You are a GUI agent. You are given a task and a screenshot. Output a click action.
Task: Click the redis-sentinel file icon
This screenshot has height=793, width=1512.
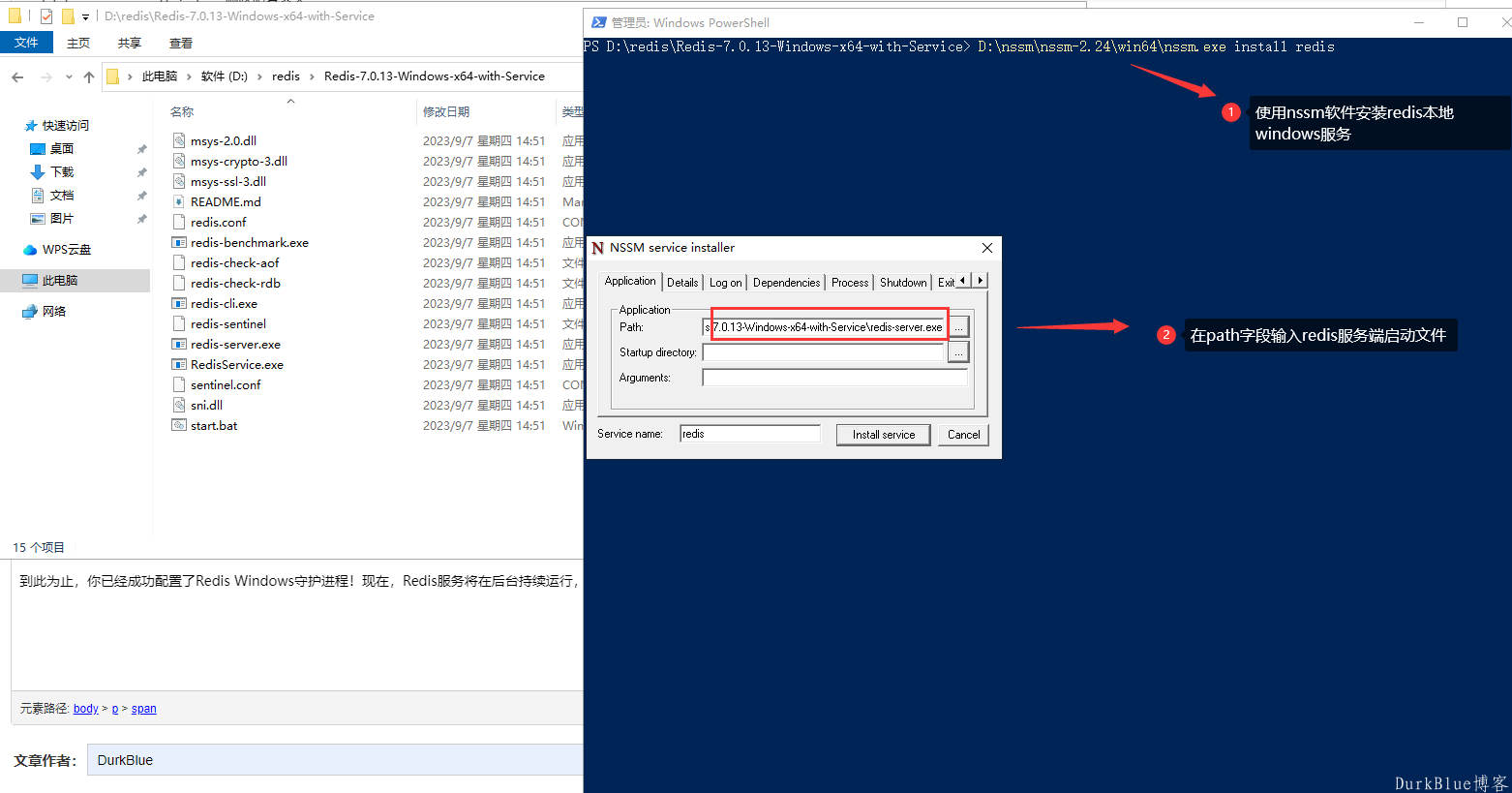pyautogui.click(x=179, y=323)
